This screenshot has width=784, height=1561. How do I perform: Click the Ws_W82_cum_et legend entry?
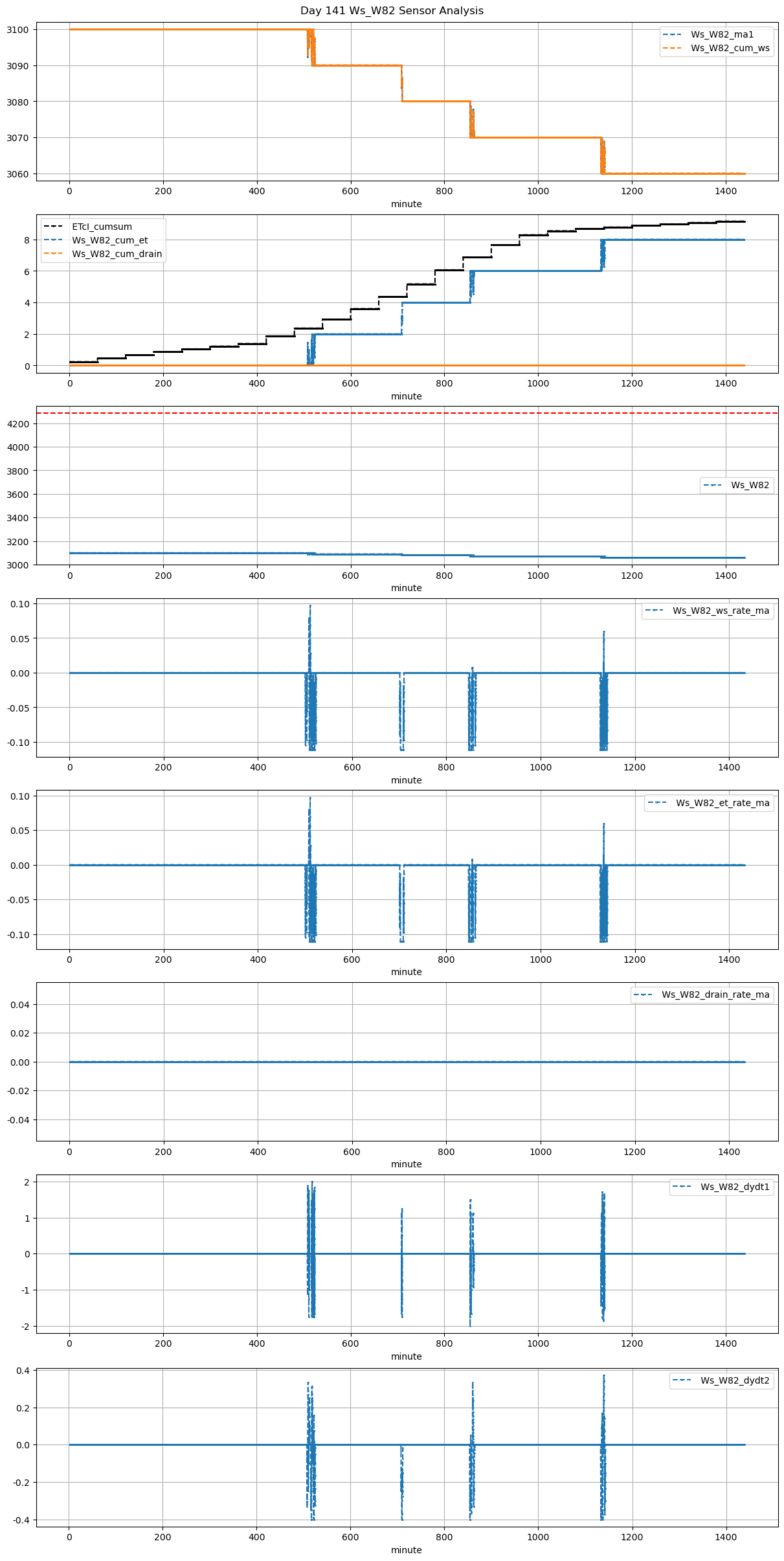(109, 240)
